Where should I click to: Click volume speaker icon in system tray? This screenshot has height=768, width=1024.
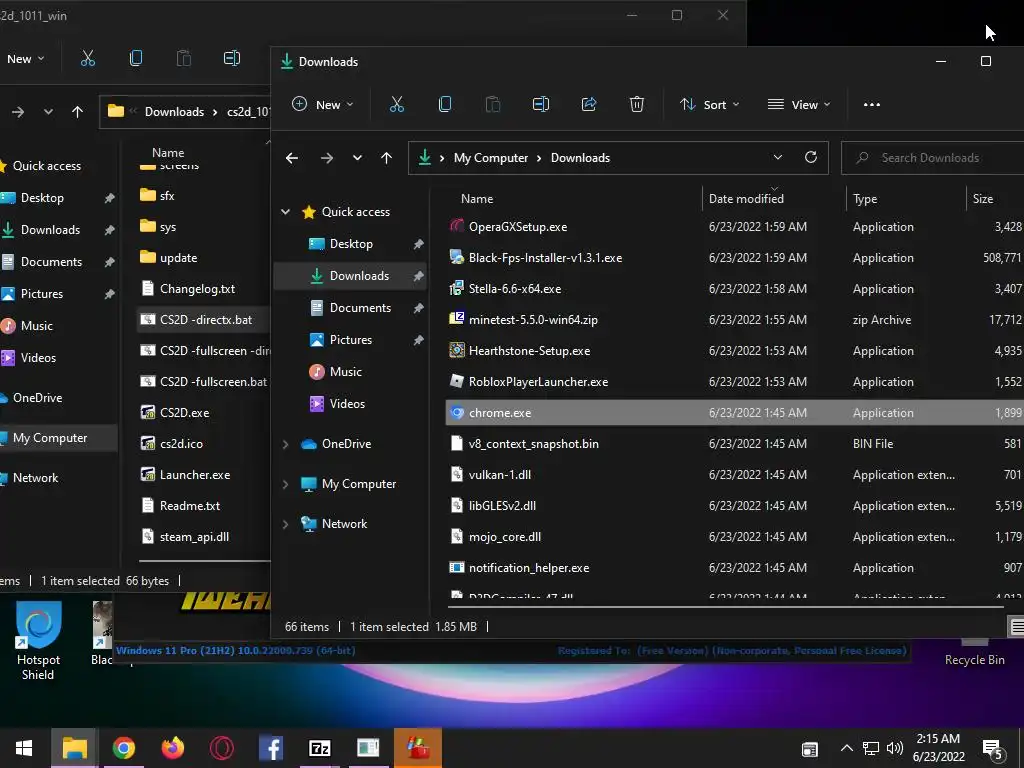(x=895, y=748)
